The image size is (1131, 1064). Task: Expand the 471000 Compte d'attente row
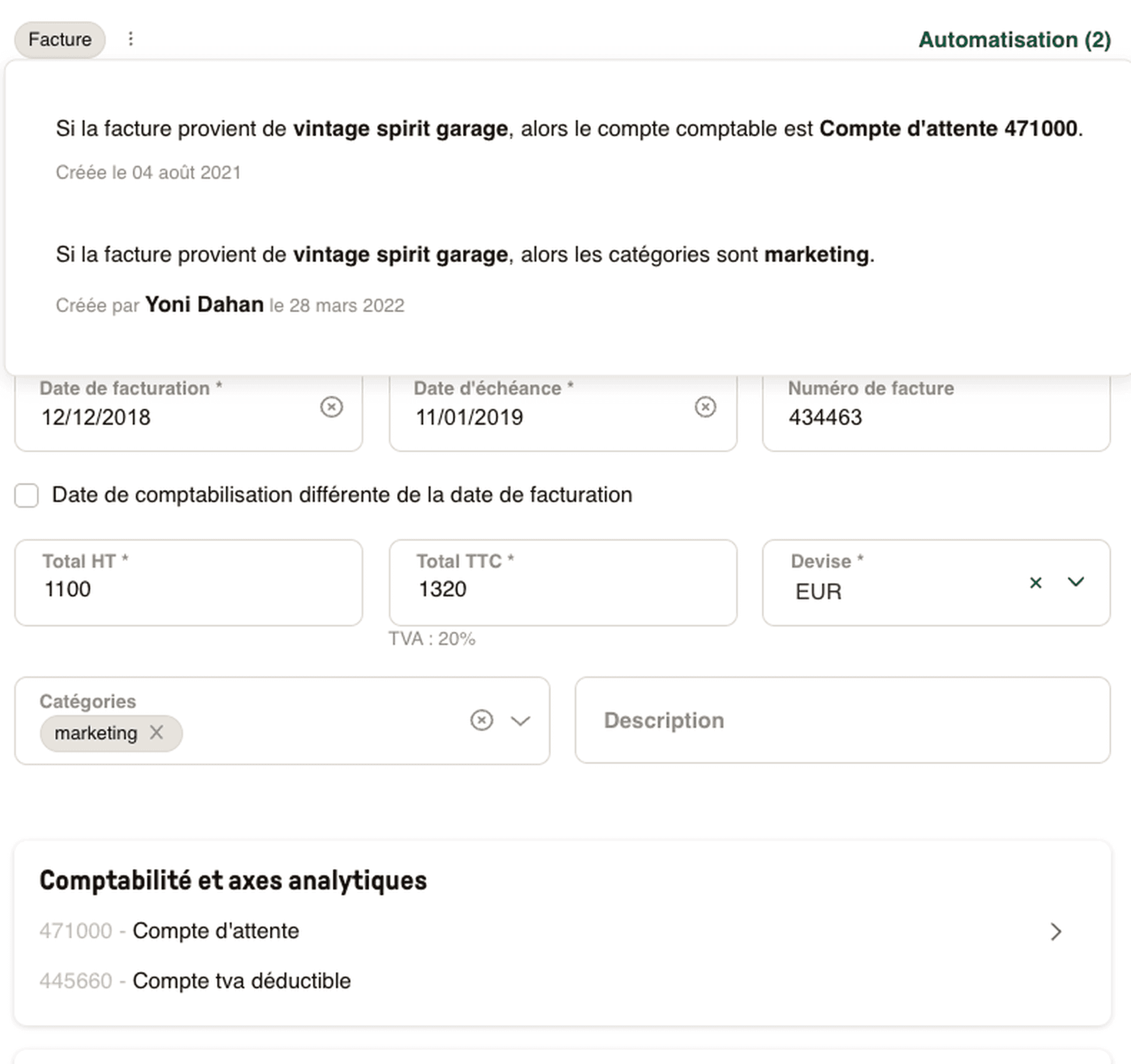coord(1056,931)
